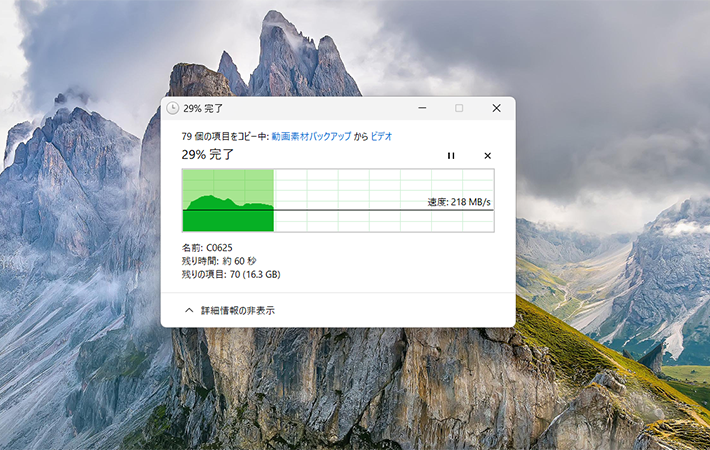Cancel the copy with the small X
710x450 pixels.
[487, 156]
